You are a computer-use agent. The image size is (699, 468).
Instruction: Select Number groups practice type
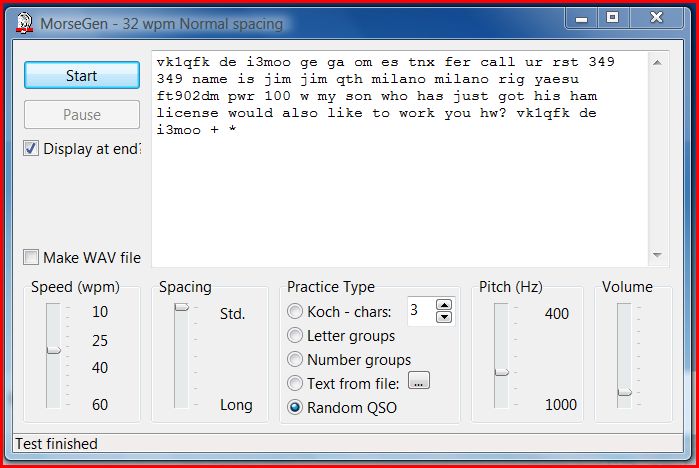click(295, 360)
